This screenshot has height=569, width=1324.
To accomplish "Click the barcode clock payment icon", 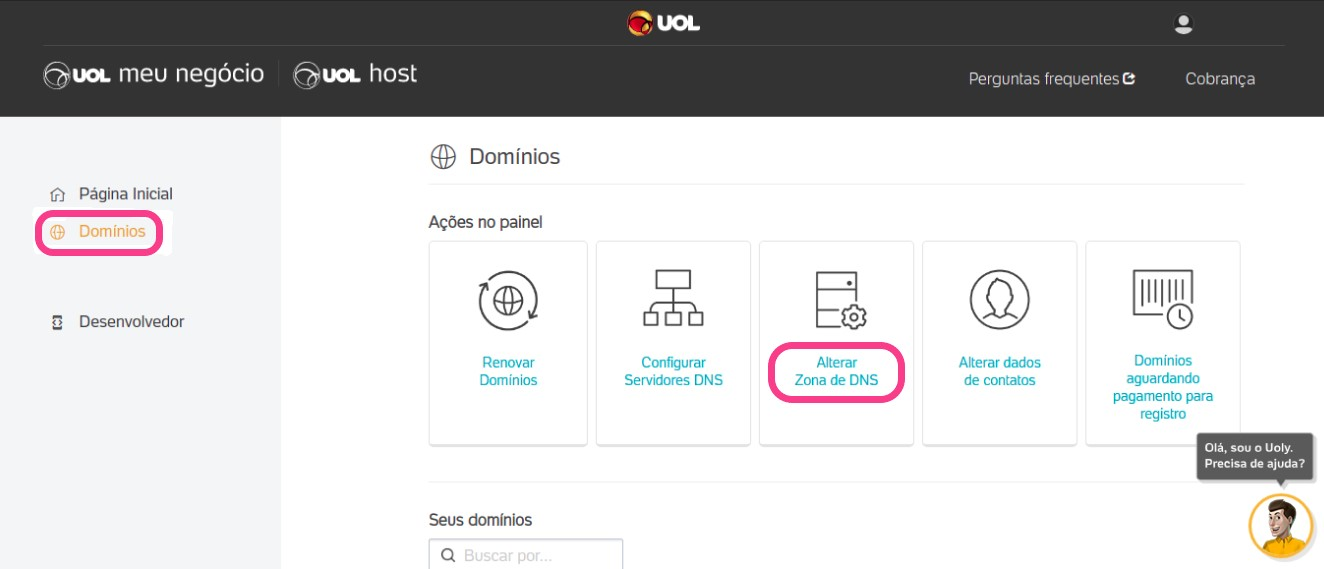I will click(1162, 299).
